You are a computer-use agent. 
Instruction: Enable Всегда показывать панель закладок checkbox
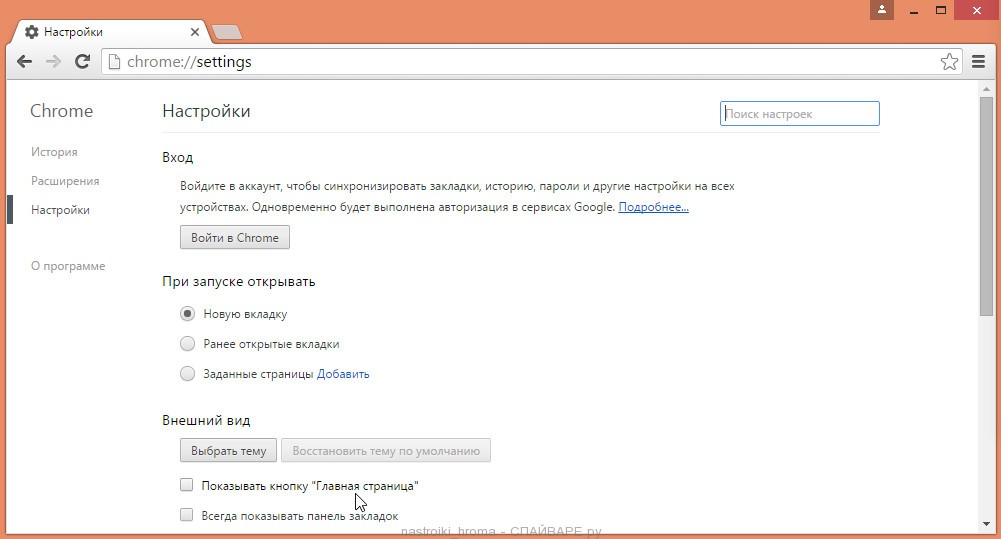[x=186, y=515]
